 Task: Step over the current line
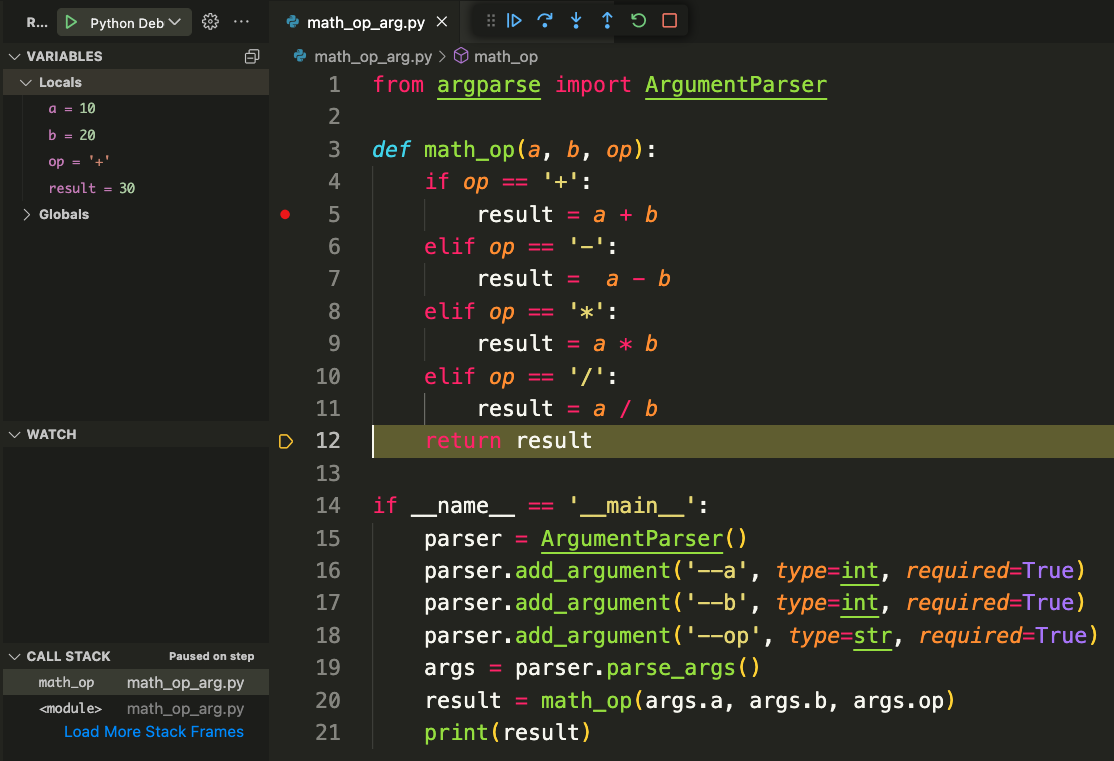pyautogui.click(x=545, y=21)
